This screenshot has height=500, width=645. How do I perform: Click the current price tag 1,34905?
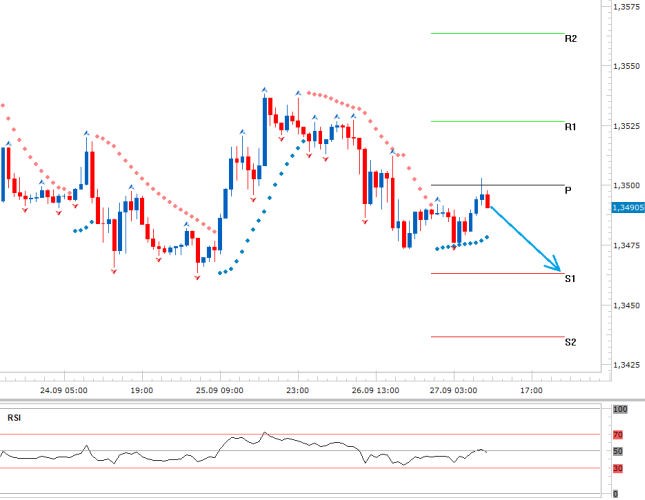[628, 207]
